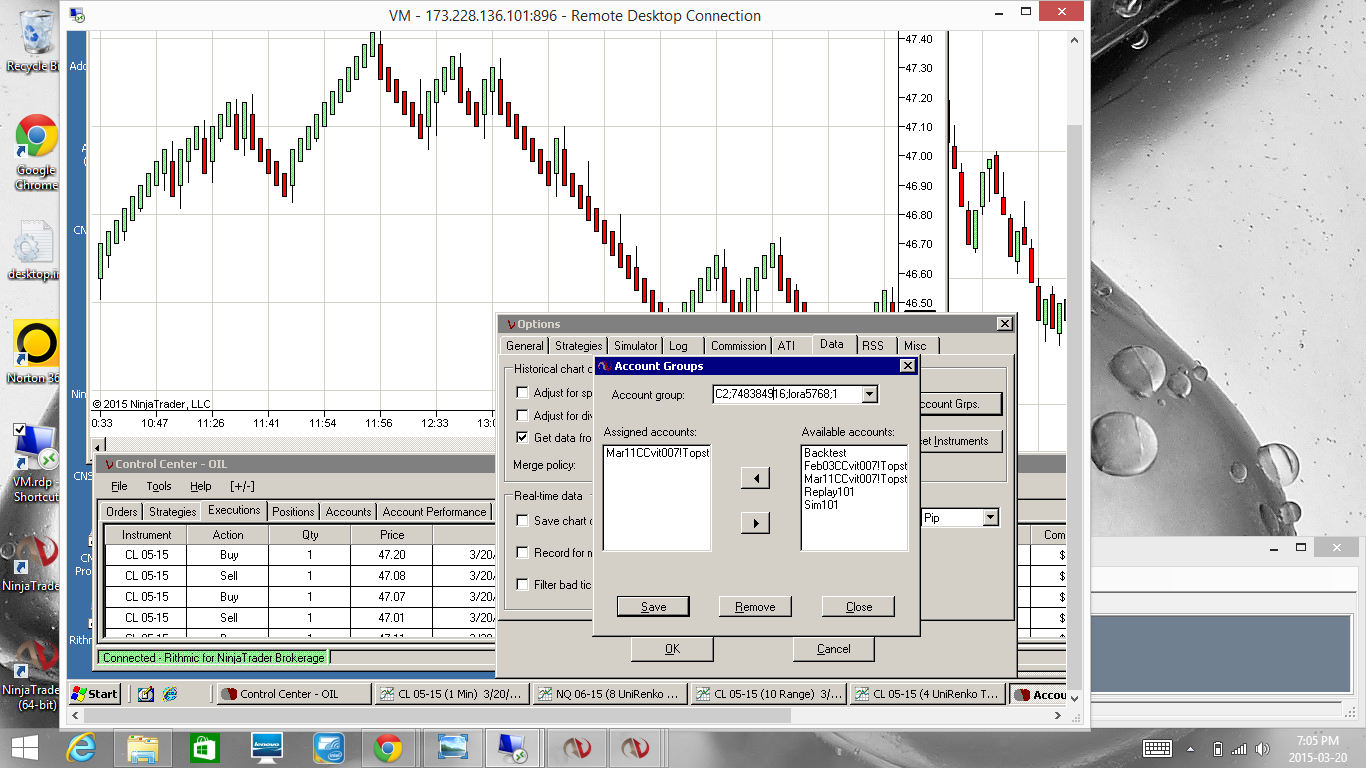Toggle the 'Filter bad ticks' checkbox
The image size is (1366, 768).
pos(522,585)
